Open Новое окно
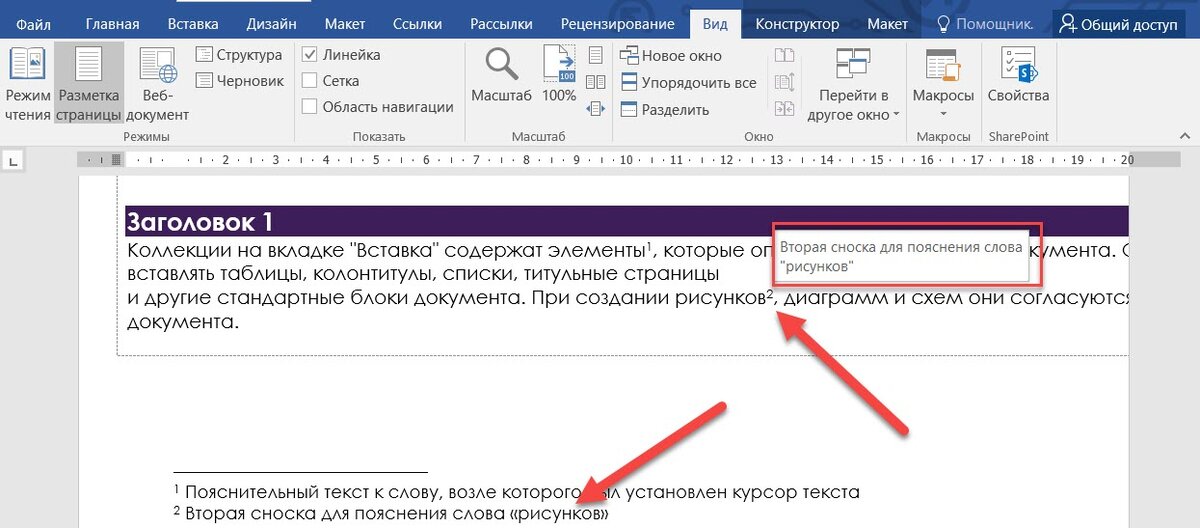The width and height of the screenshot is (1200, 528). pyautogui.click(x=671, y=56)
